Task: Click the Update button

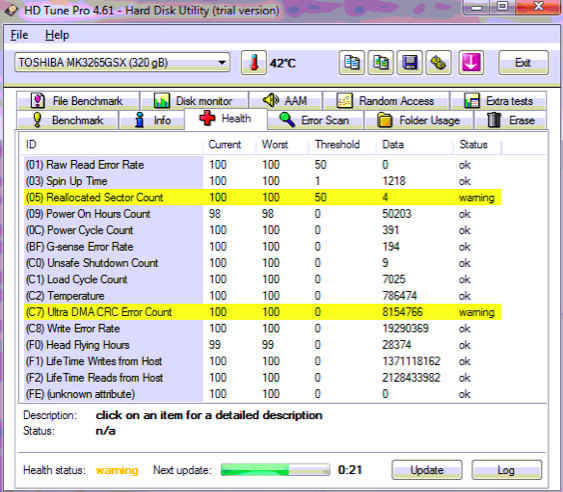Action: [x=427, y=470]
